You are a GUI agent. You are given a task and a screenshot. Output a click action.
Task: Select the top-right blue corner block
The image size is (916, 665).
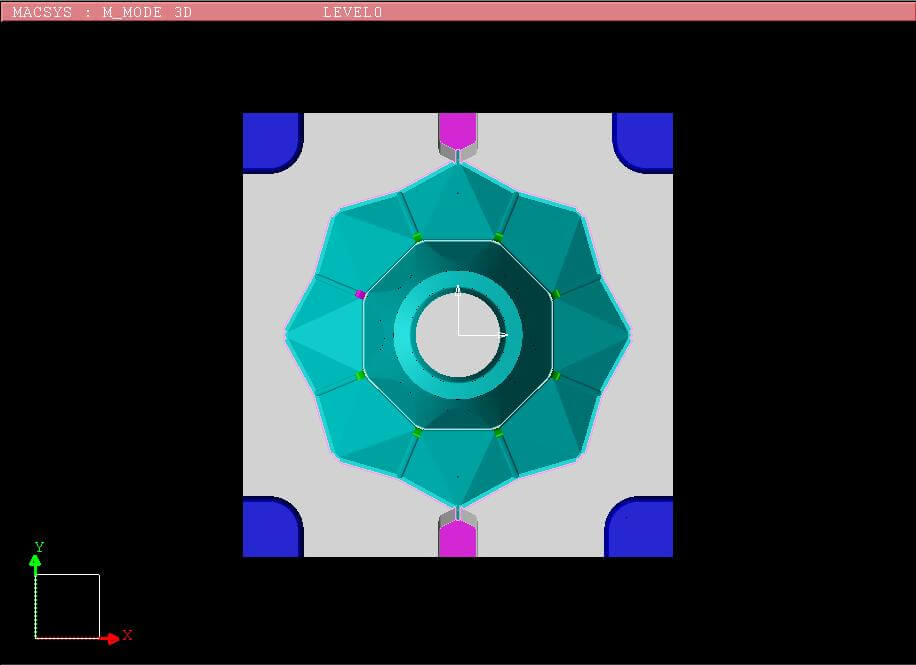point(643,143)
